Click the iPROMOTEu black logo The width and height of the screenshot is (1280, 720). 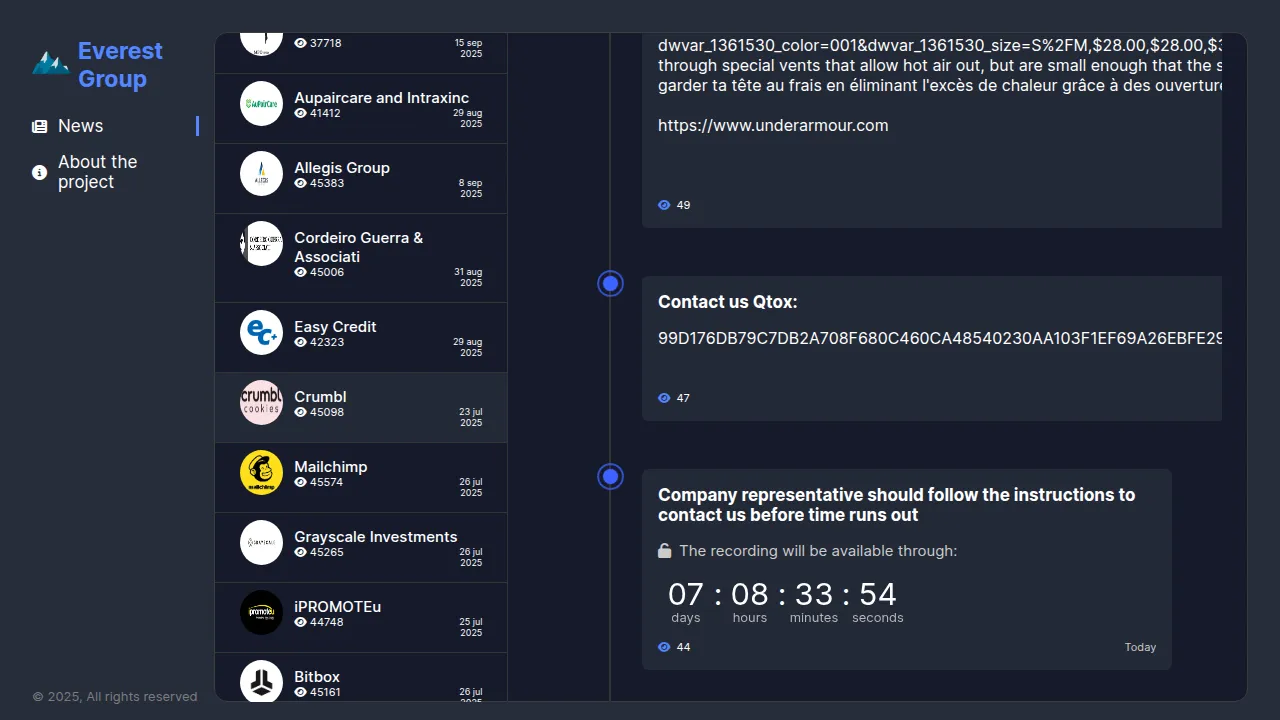click(x=261, y=613)
